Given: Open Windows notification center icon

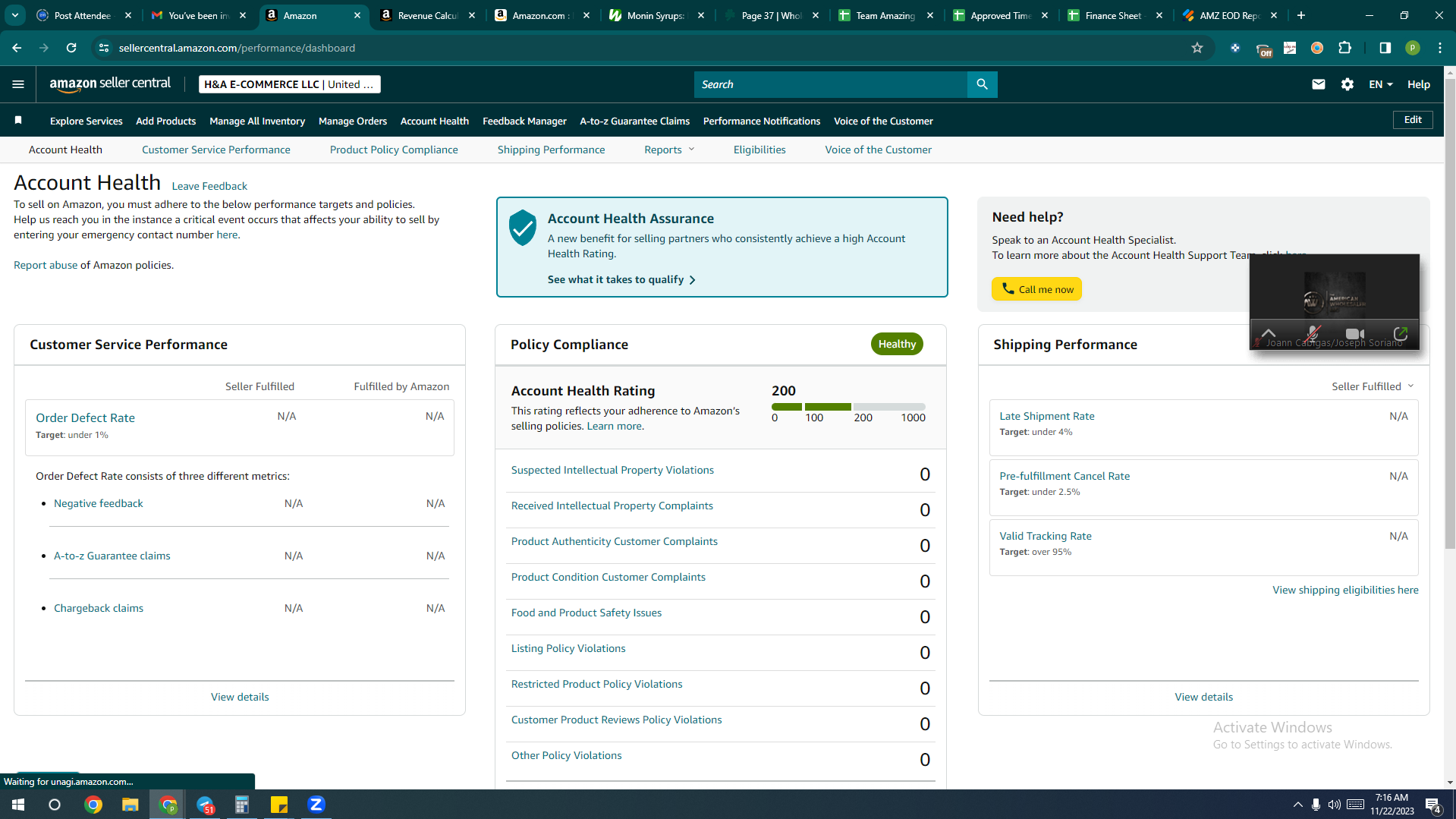Looking at the screenshot, I should click(x=1433, y=805).
